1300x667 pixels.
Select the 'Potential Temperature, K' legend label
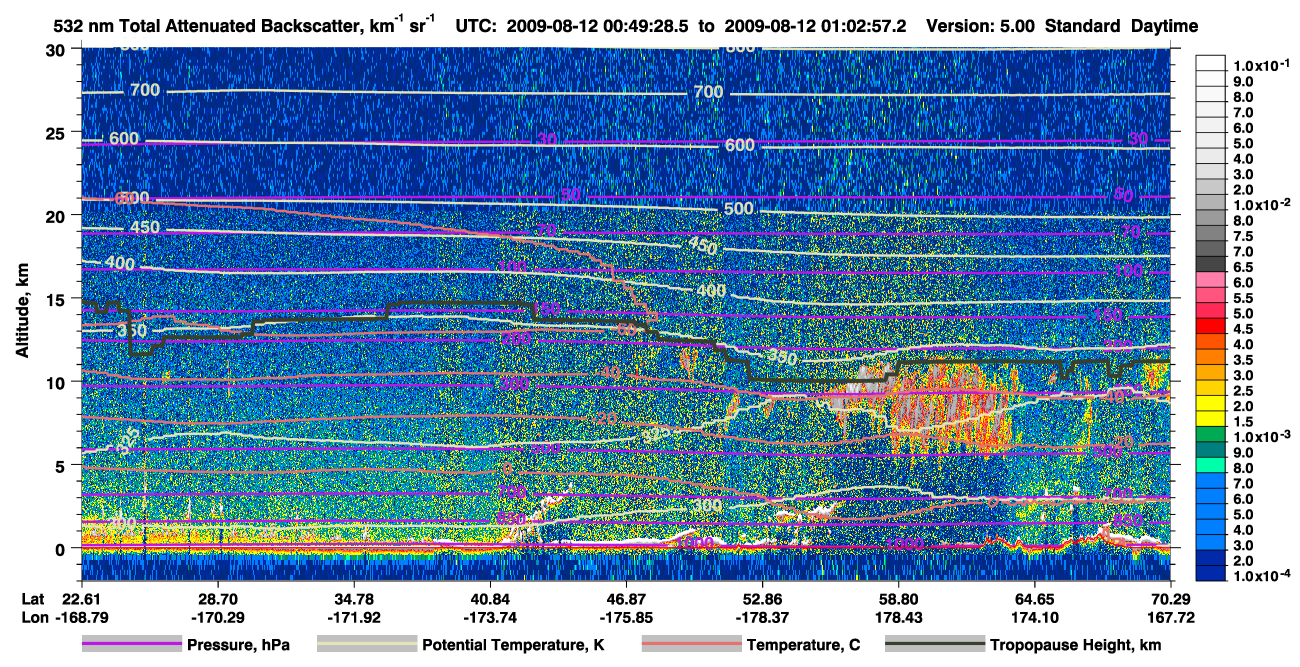click(513, 645)
